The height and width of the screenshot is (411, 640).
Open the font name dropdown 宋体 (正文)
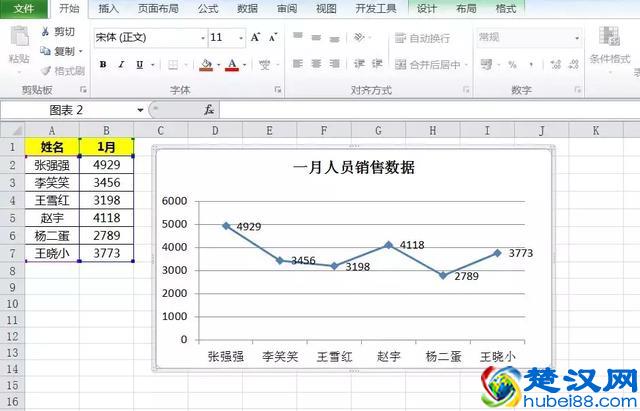[x=203, y=38]
